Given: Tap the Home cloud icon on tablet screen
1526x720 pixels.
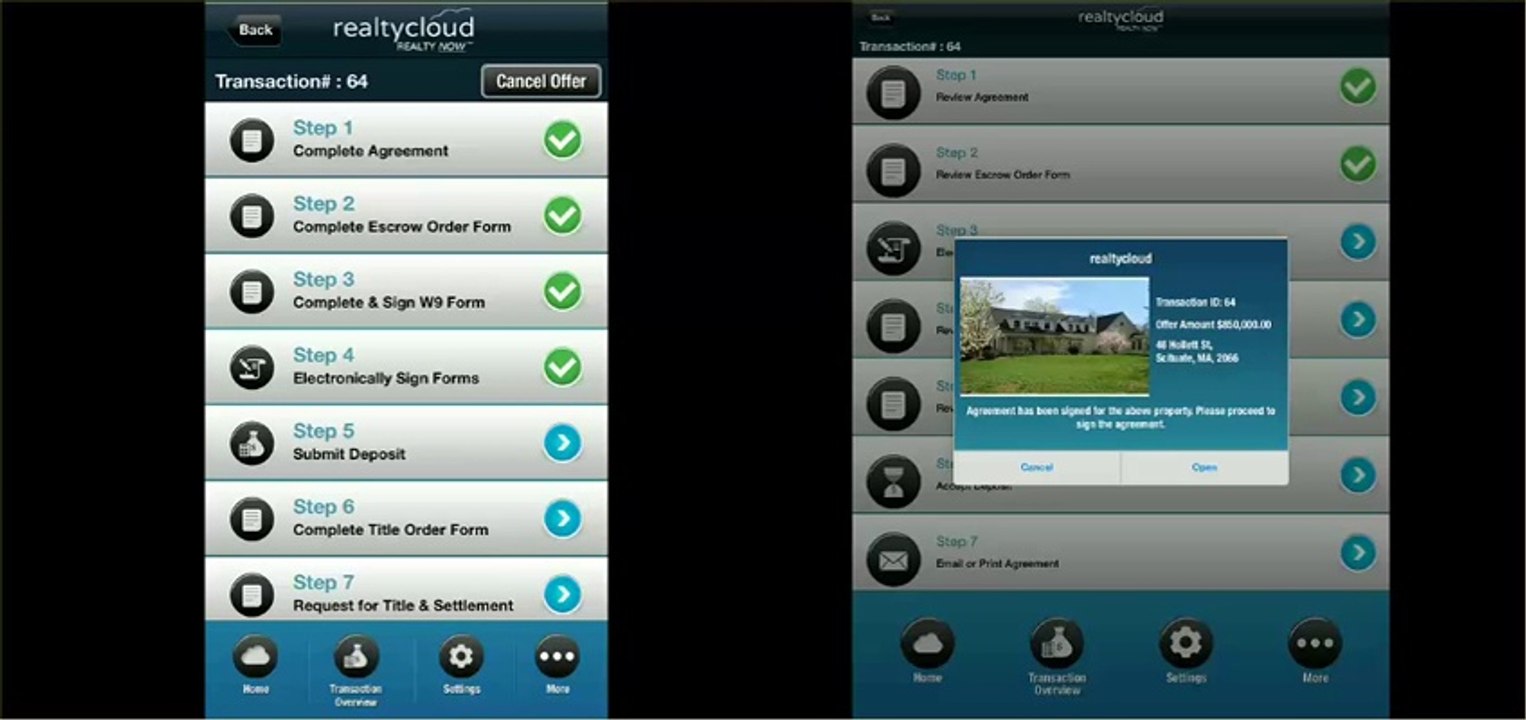Looking at the screenshot, I should tap(927, 644).
